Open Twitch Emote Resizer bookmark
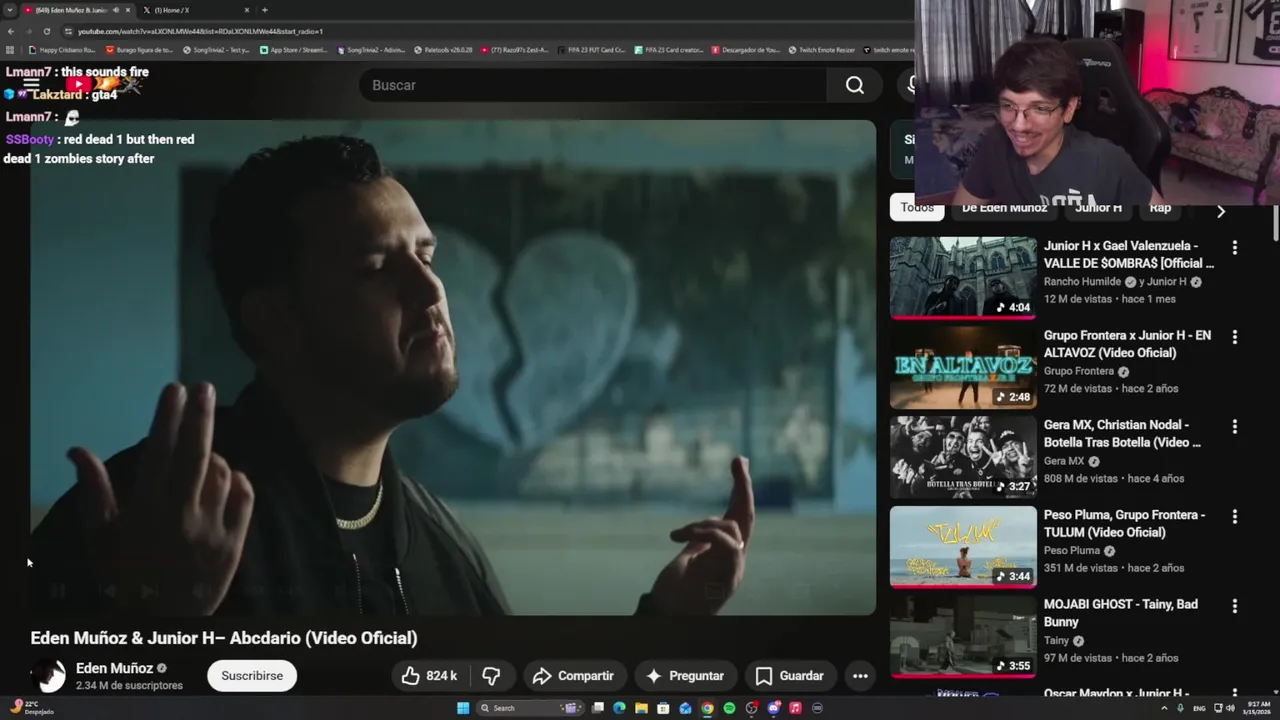 (821, 49)
